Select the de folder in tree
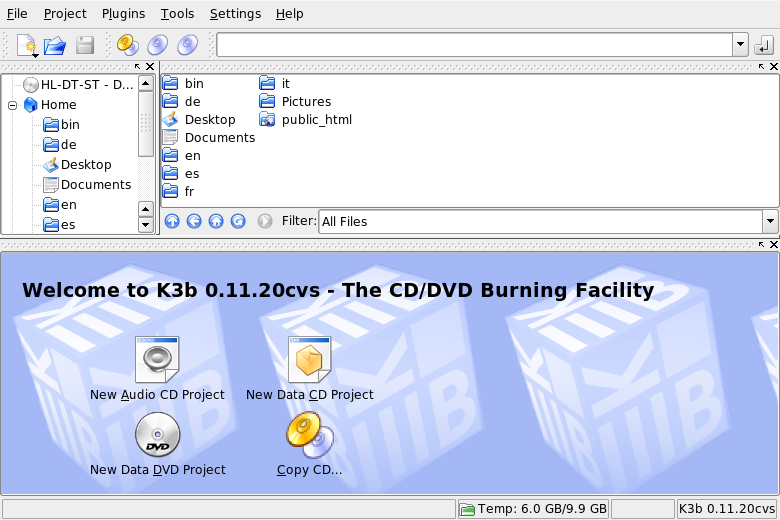This screenshot has width=780, height=520. point(60,144)
